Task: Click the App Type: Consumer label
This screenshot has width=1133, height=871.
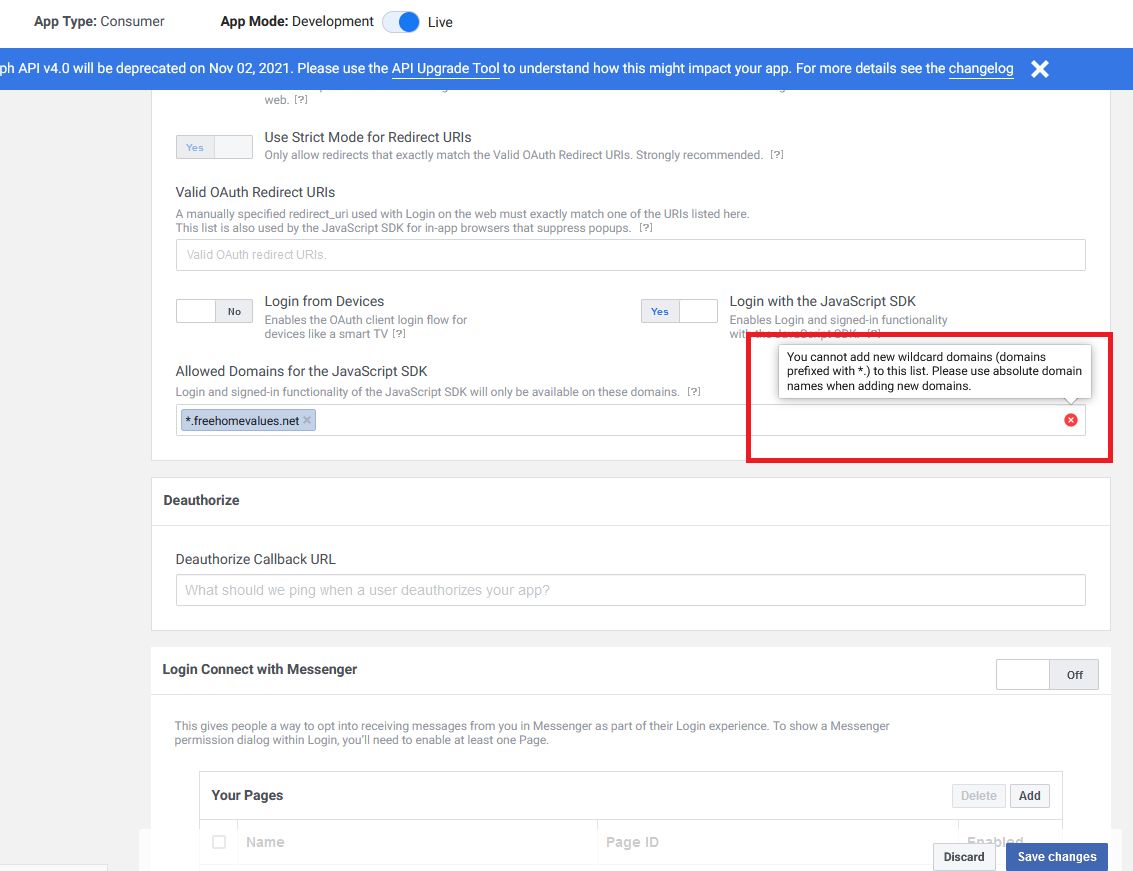Action: click(x=99, y=22)
